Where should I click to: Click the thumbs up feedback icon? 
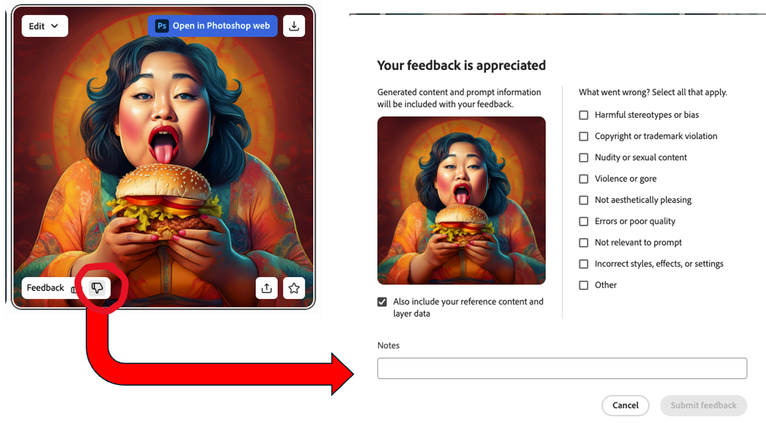pos(74,289)
